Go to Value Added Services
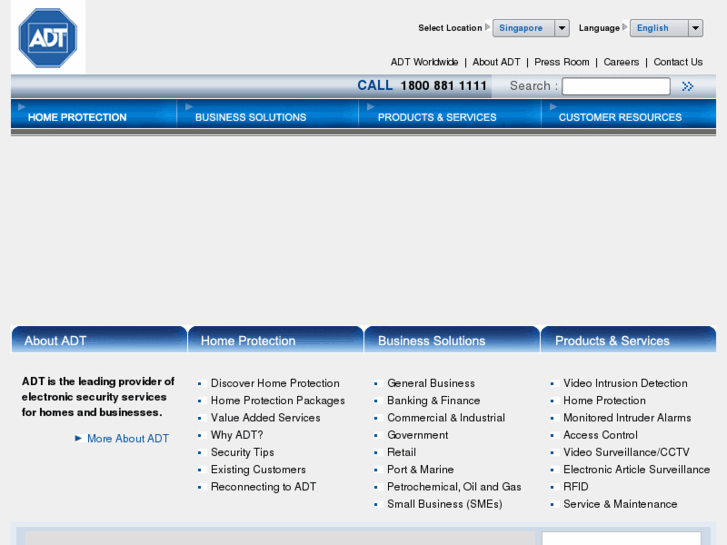 click(265, 418)
